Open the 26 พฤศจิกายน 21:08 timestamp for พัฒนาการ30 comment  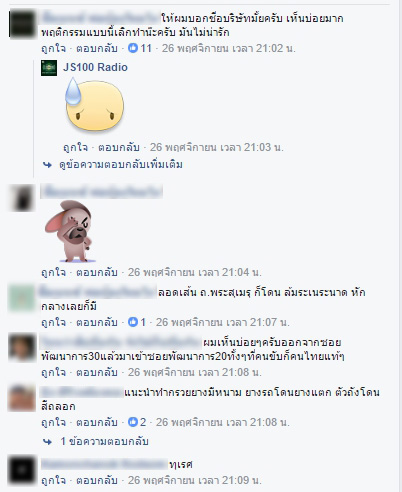tap(194, 372)
